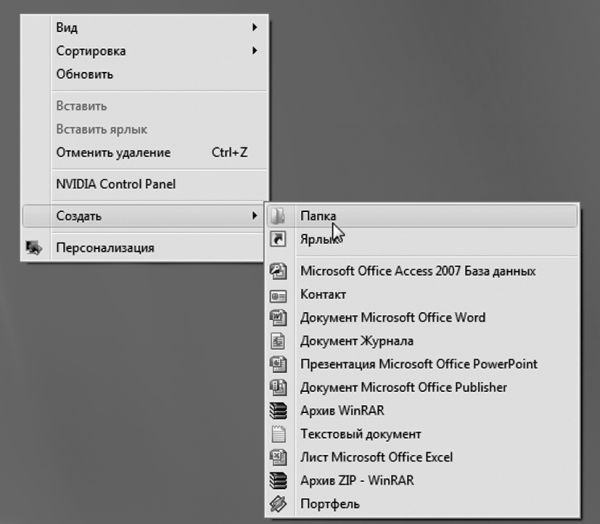Click the folder icon next to Папка
The image size is (600, 524).
pos(279,216)
